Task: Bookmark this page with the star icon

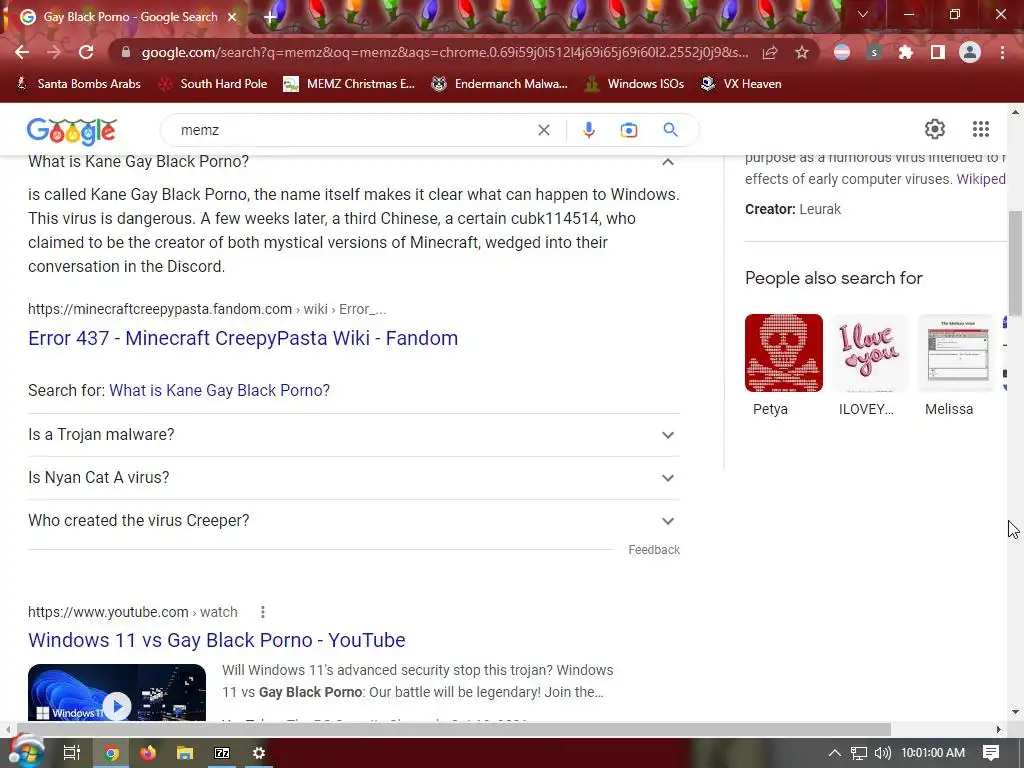Action: click(x=802, y=52)
